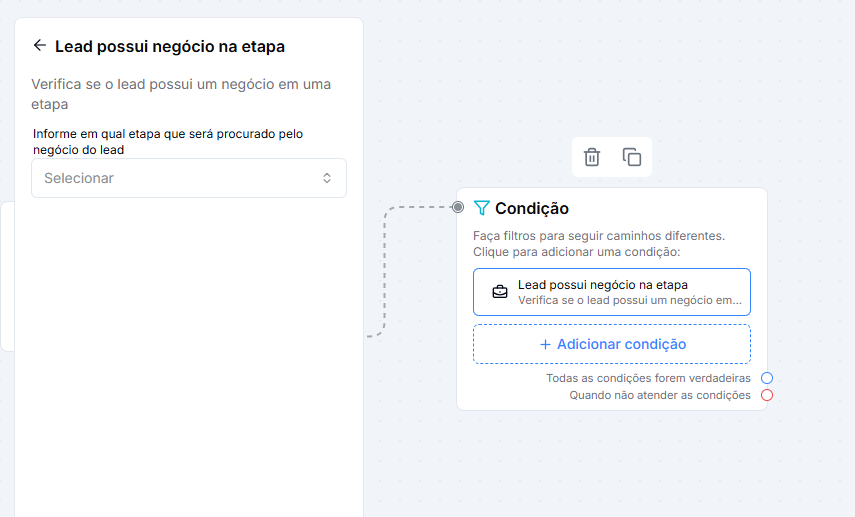Click the briefcase icon in condition item
Viewport: 855px width, 517px height.
tap(499, 292)
